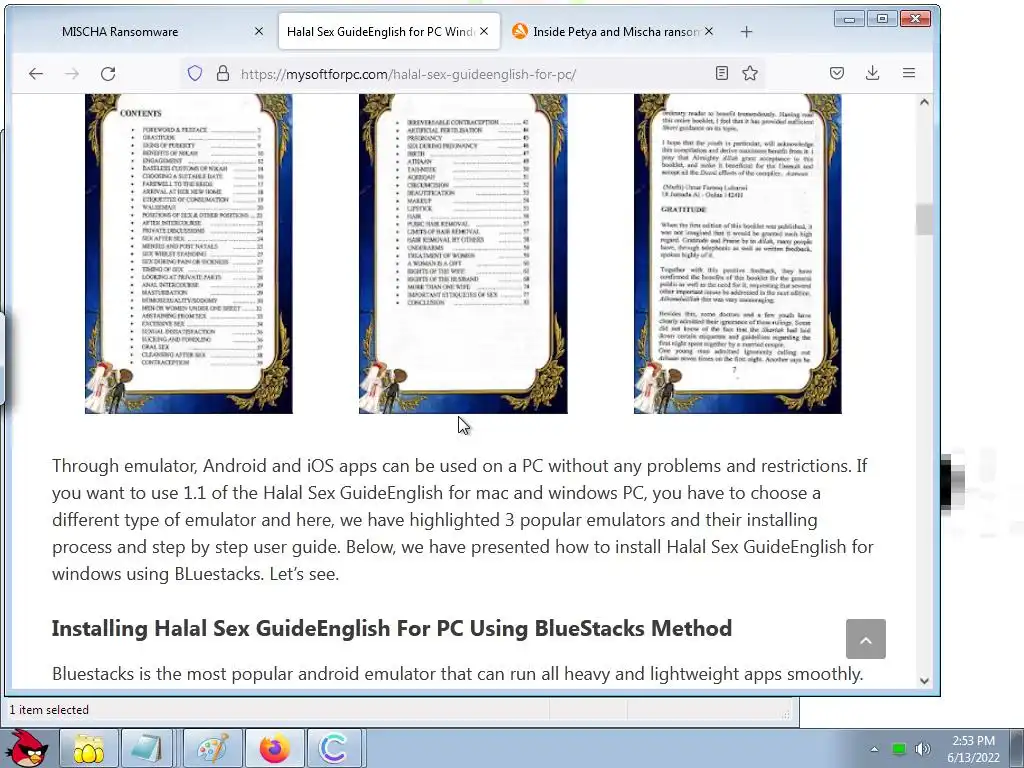Close the Inside Petya and Mischa tab

tap(709, 31)
